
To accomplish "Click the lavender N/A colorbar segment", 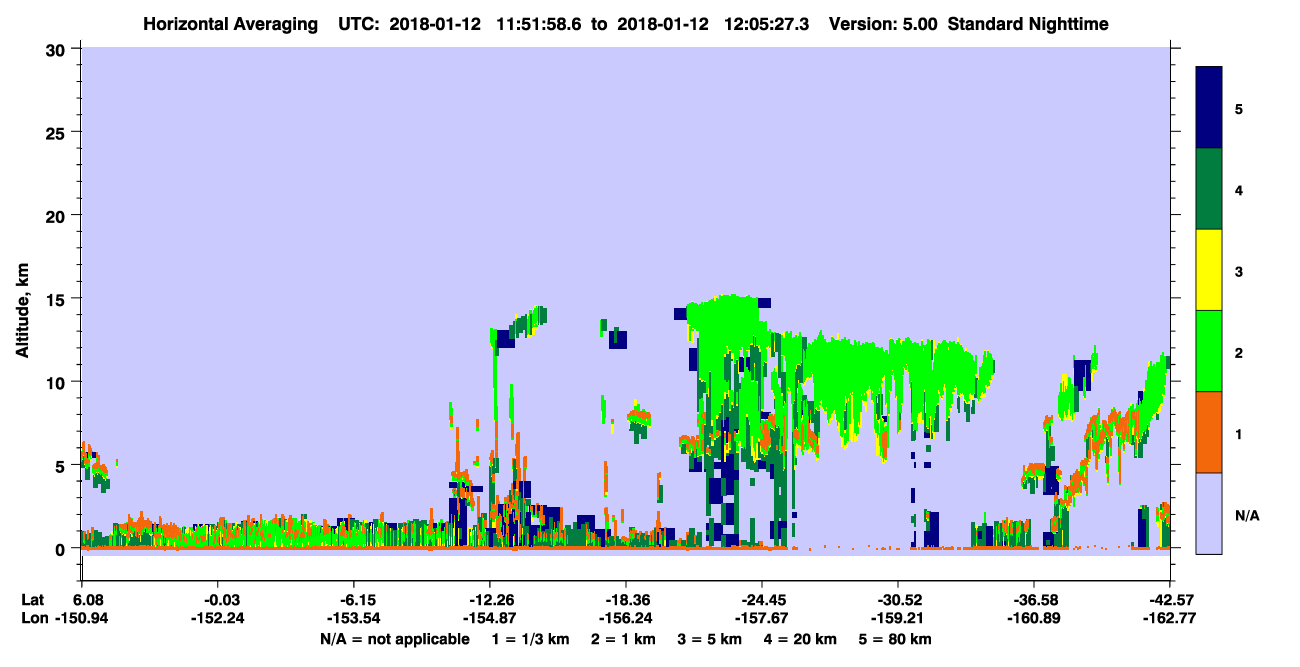I will pos(1209,513).
